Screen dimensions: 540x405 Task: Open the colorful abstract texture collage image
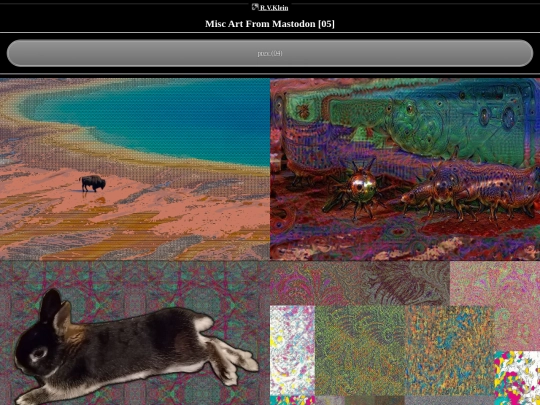point(405,333)
